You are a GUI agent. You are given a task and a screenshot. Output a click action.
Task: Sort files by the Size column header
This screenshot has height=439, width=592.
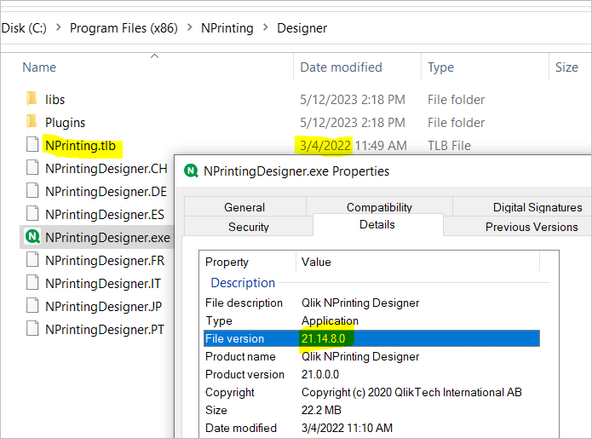click(x=566, y=67)
